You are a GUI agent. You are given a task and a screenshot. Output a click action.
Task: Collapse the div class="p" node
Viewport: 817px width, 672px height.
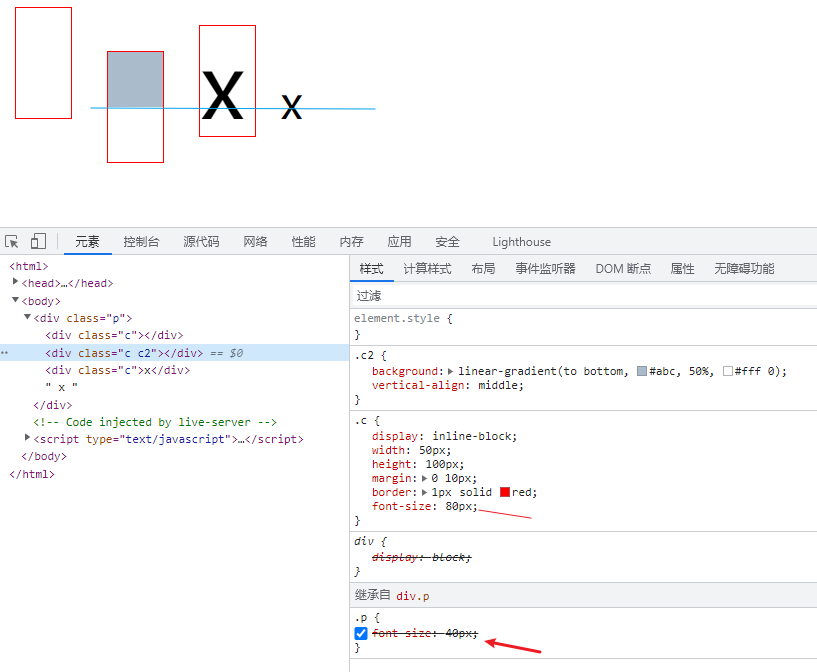[x=27, y=317]
